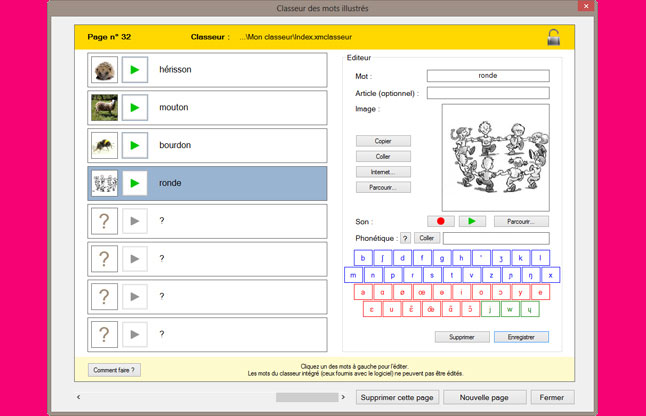Open the Comment faire ? help button

click(x=114, y=370)
